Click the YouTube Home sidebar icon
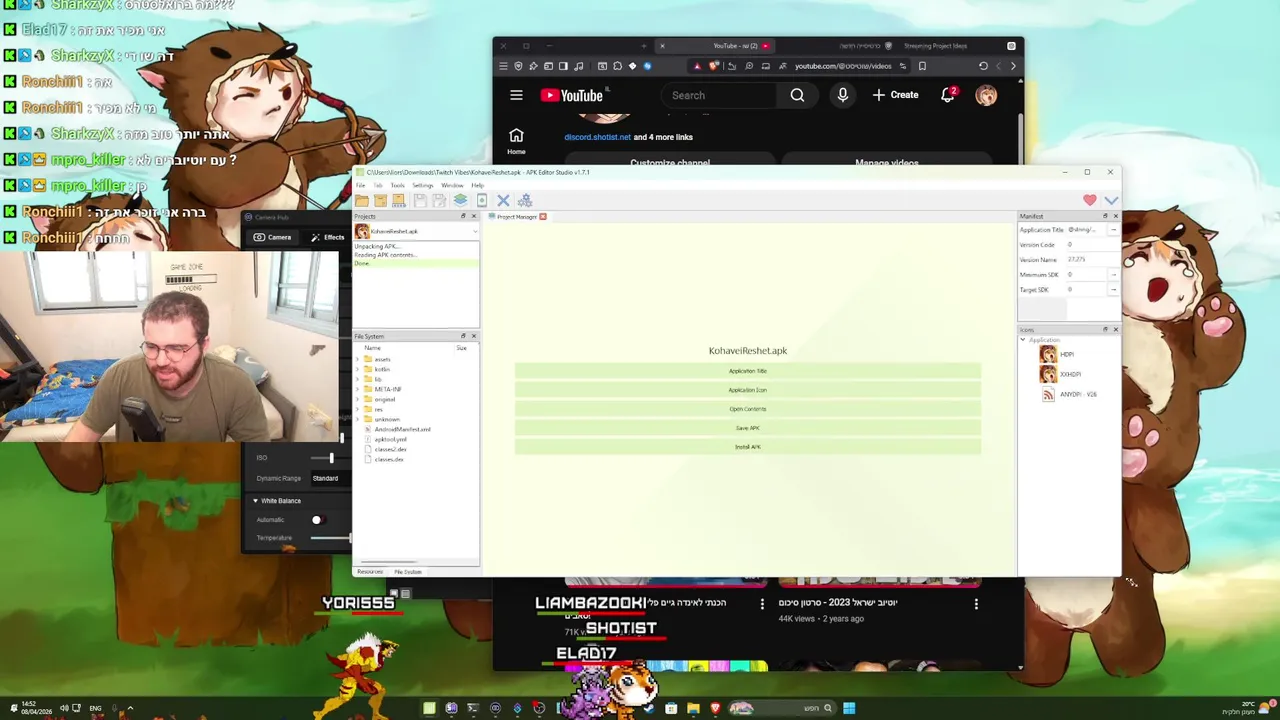 516,141
